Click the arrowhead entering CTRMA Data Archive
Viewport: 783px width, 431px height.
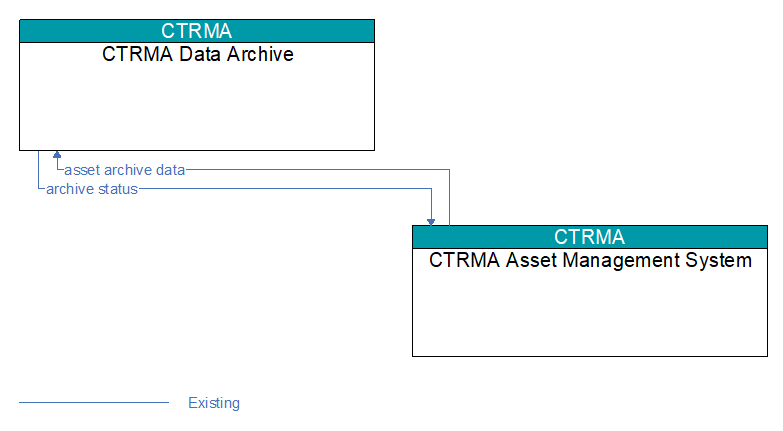click(57, 154)
